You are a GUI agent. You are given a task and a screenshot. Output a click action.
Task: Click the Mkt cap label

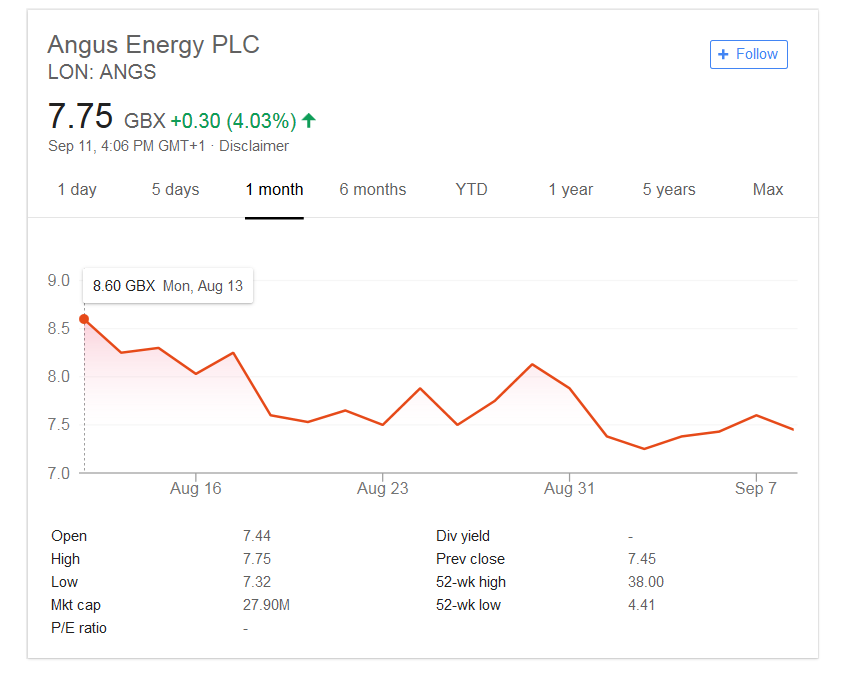pos(76,605)
